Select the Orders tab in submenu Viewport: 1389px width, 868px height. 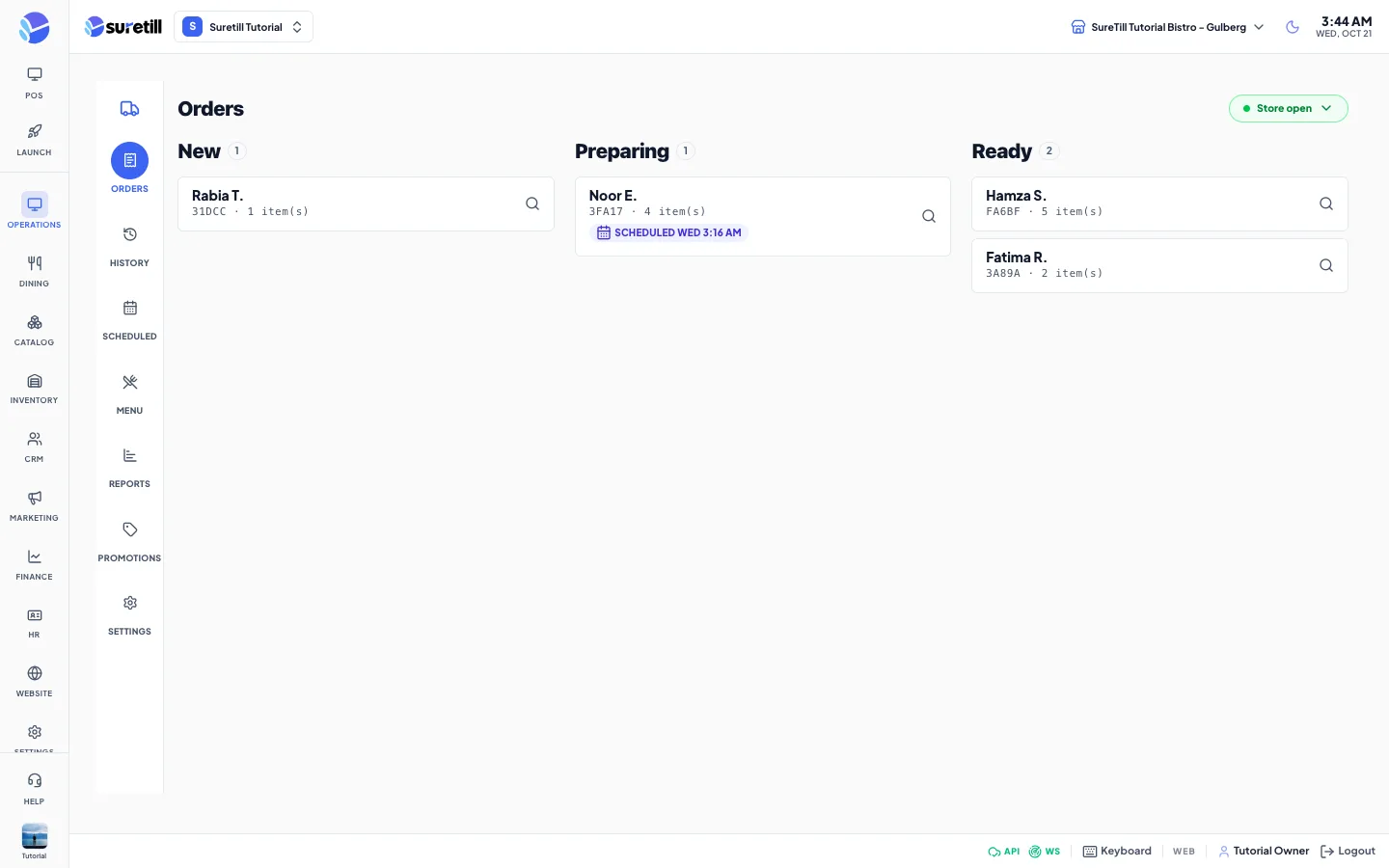[129, 169]
